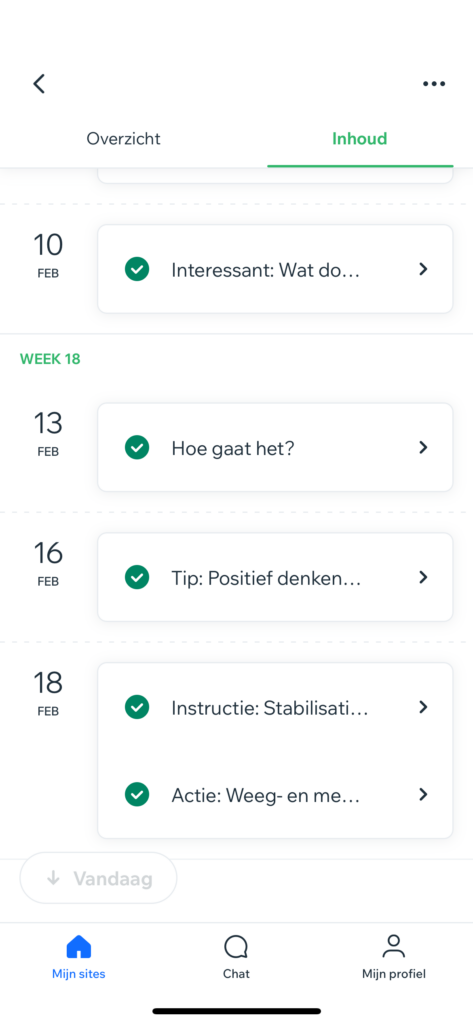This screenshot has height=1024, width=473.
Task: Jump to today with Vandaag button
Action: click(x=98, y=878)
